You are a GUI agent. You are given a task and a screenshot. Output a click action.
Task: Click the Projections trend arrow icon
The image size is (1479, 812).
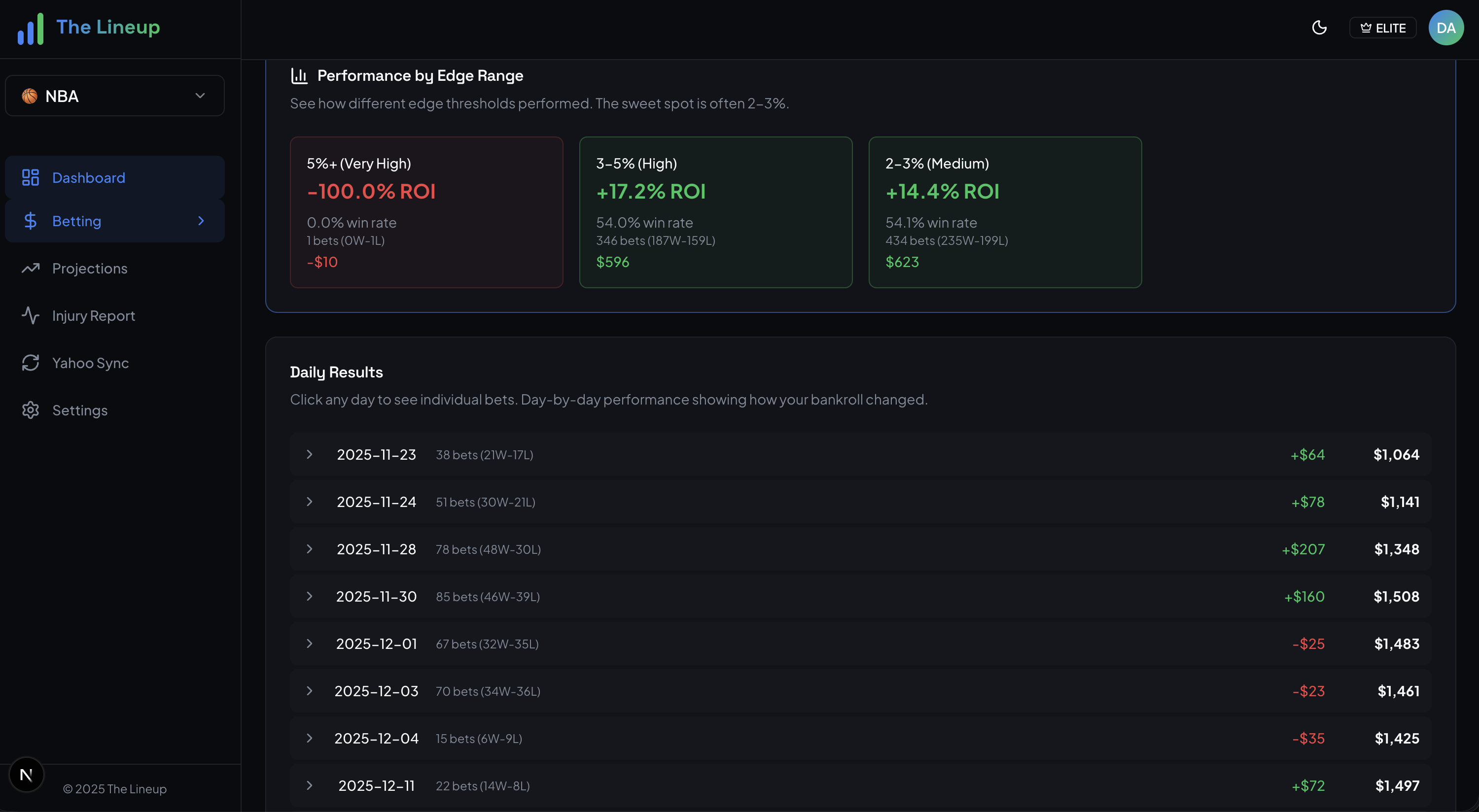click(31, 268)
